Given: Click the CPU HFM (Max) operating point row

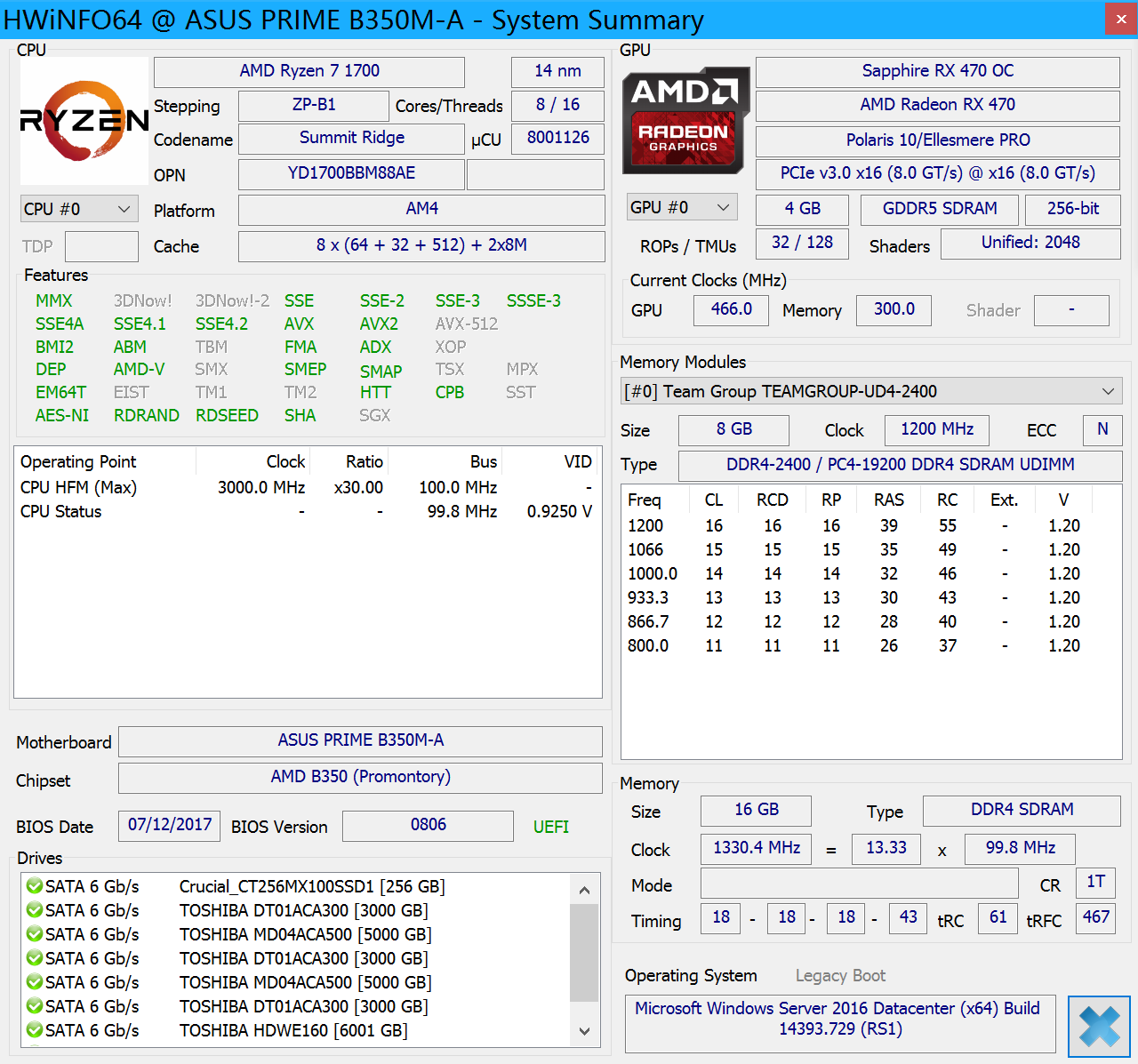Looking at the screenshot, I should click(x=307, y=487).
